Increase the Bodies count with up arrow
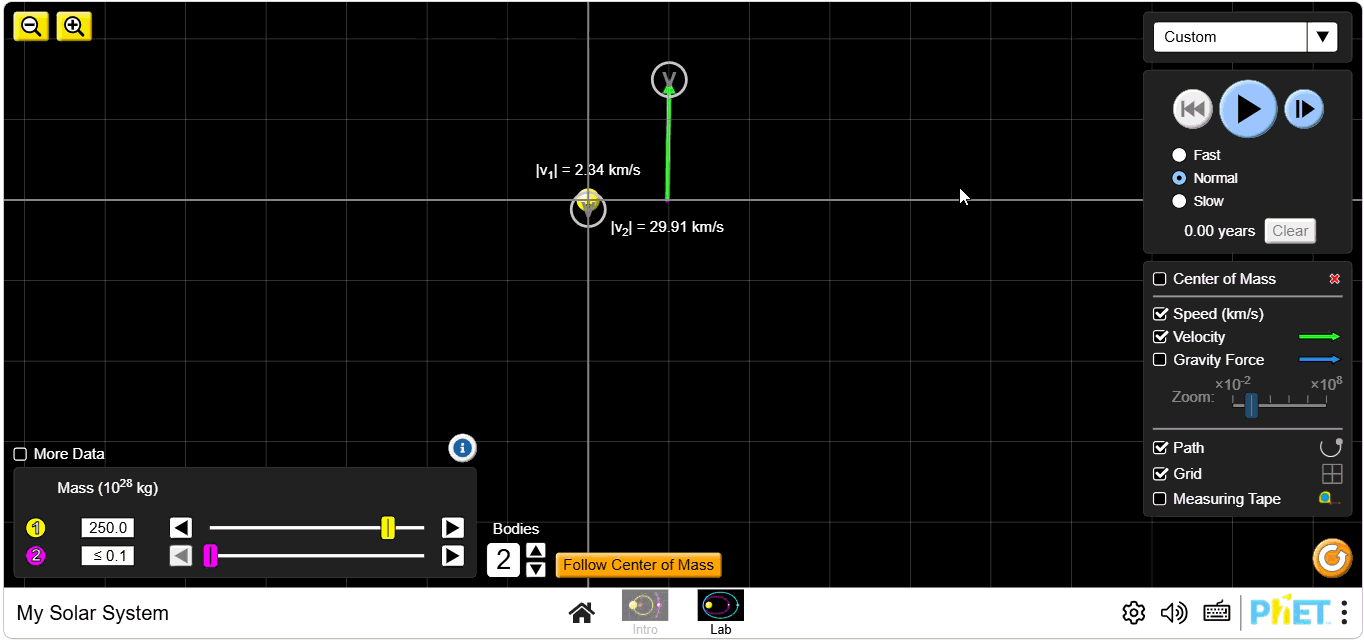 pyautogui.click(x=536, y=549)
